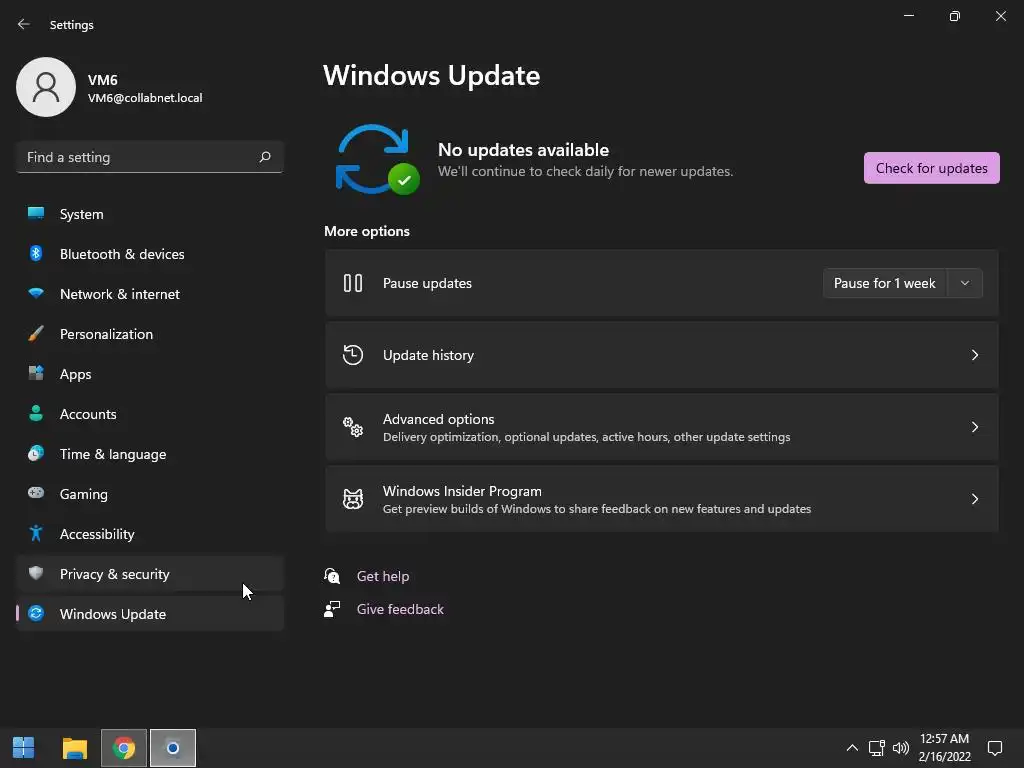Click the Apps icon in sidebar
1024x768 pixels.
pos(36,374)
